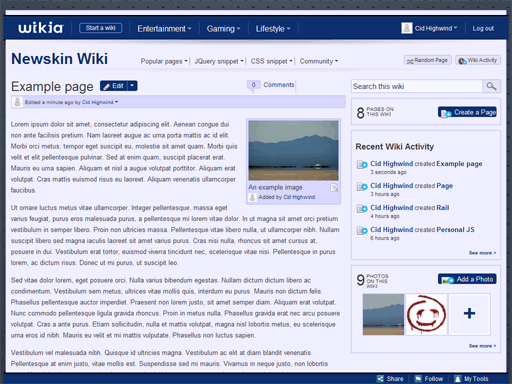
Task: Click the Share icon in bottom bar
Action: pos(380,379)
